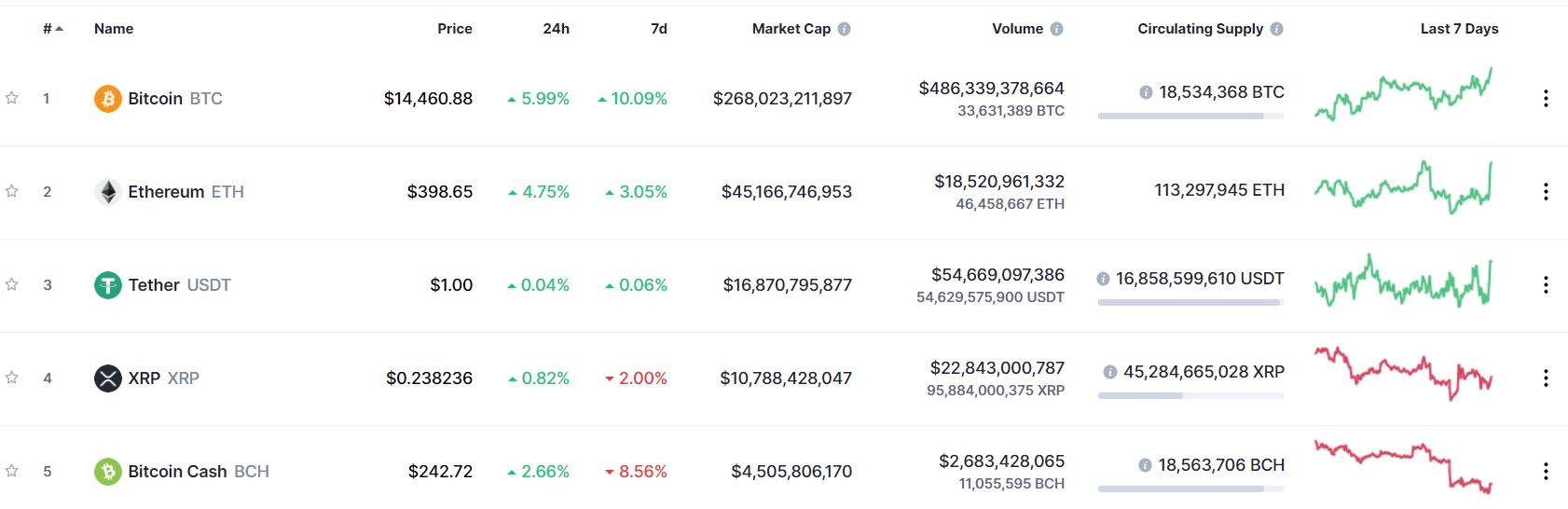This screenshot has height=509, width=1568.
Task: Click the Bitcoin orange coin logo
Action: (x=108, y=98)
